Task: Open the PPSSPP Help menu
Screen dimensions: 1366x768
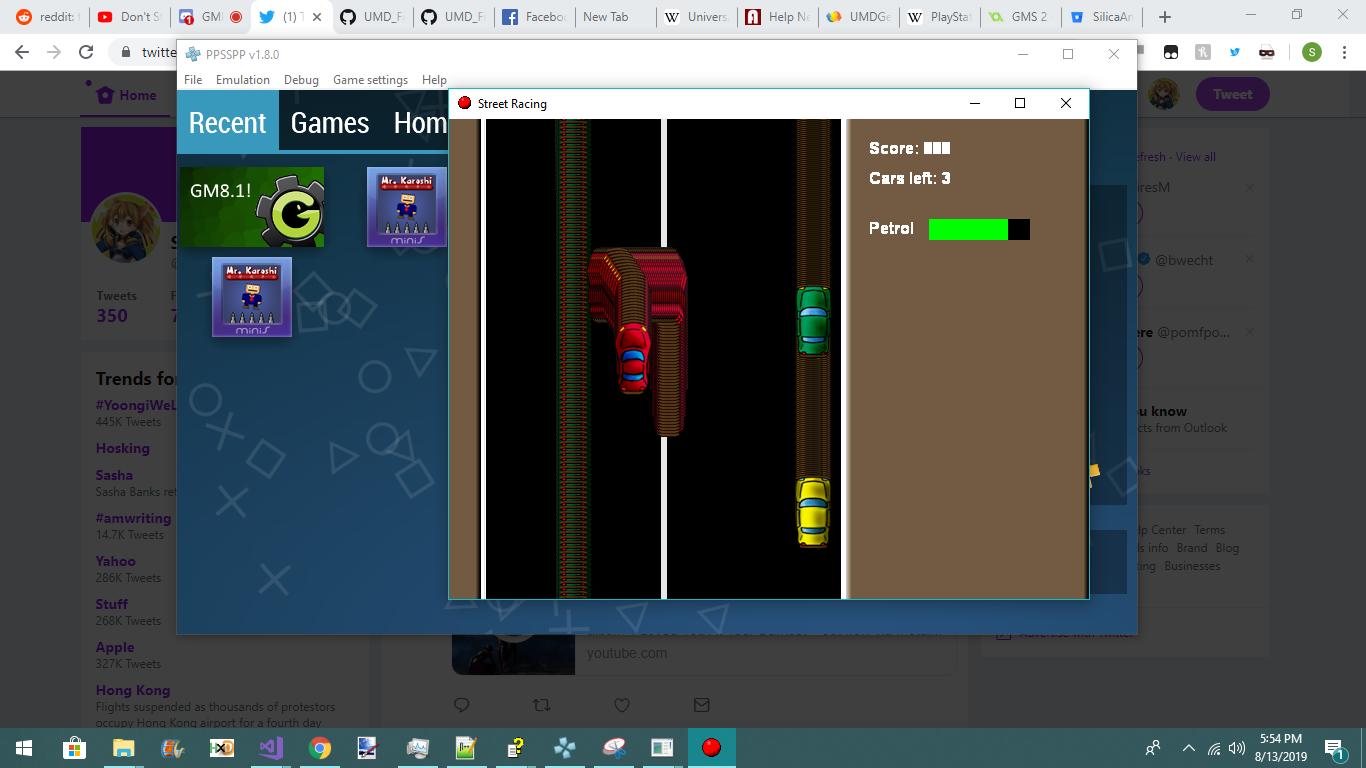Action: point(434,80)
